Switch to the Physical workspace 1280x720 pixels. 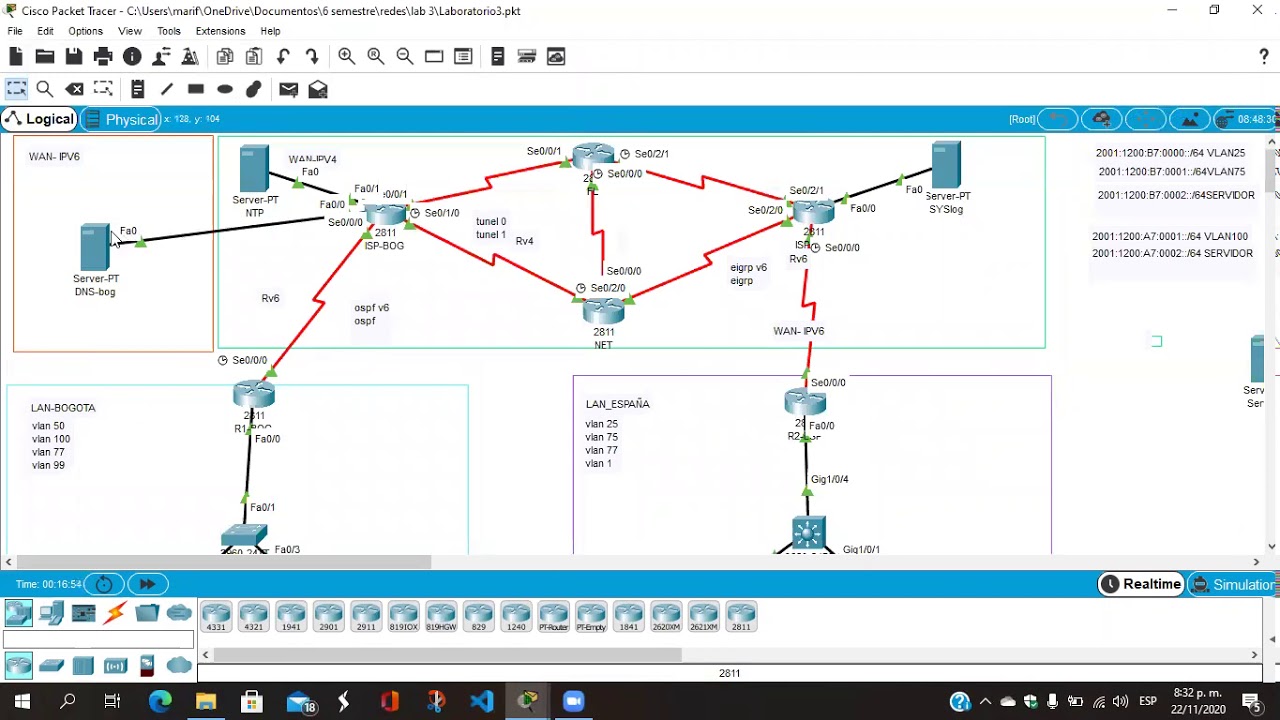[x=122, y=119]
